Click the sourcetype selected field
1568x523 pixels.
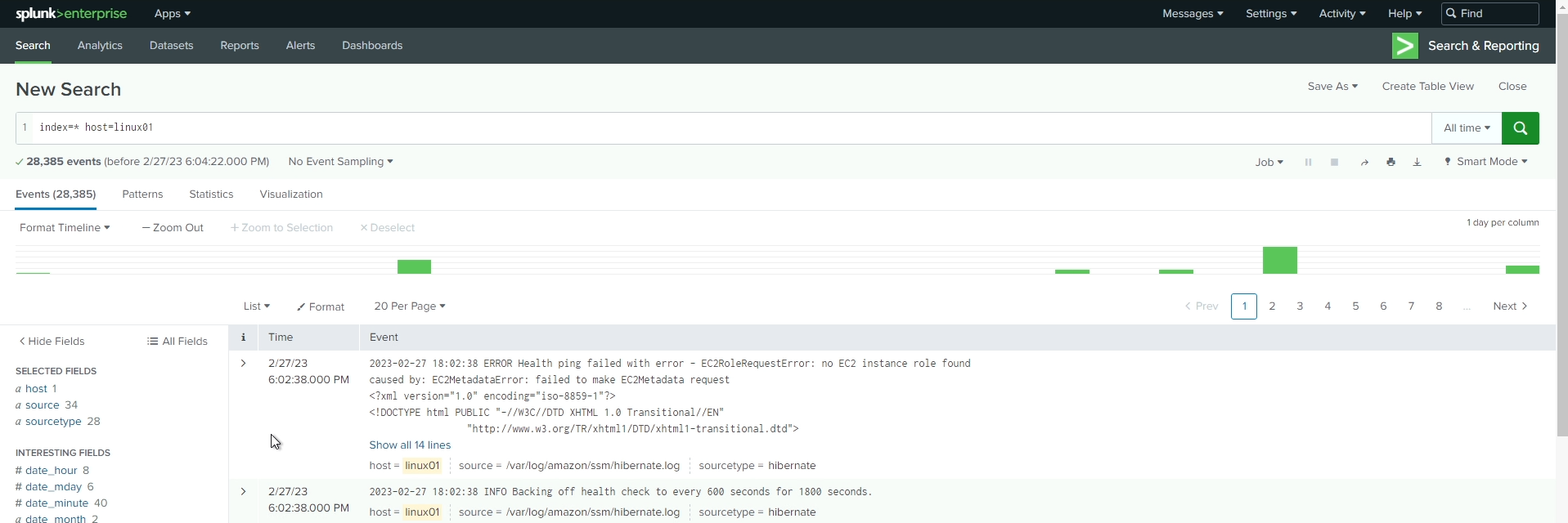tap(53, 422)
